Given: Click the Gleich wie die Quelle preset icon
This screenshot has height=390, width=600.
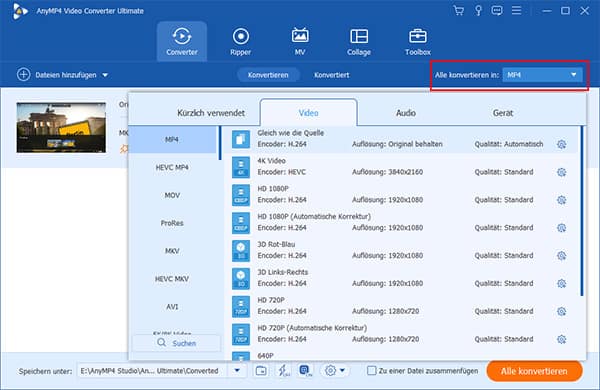Looking at the screenshot, I should click(x=241, y=139).
